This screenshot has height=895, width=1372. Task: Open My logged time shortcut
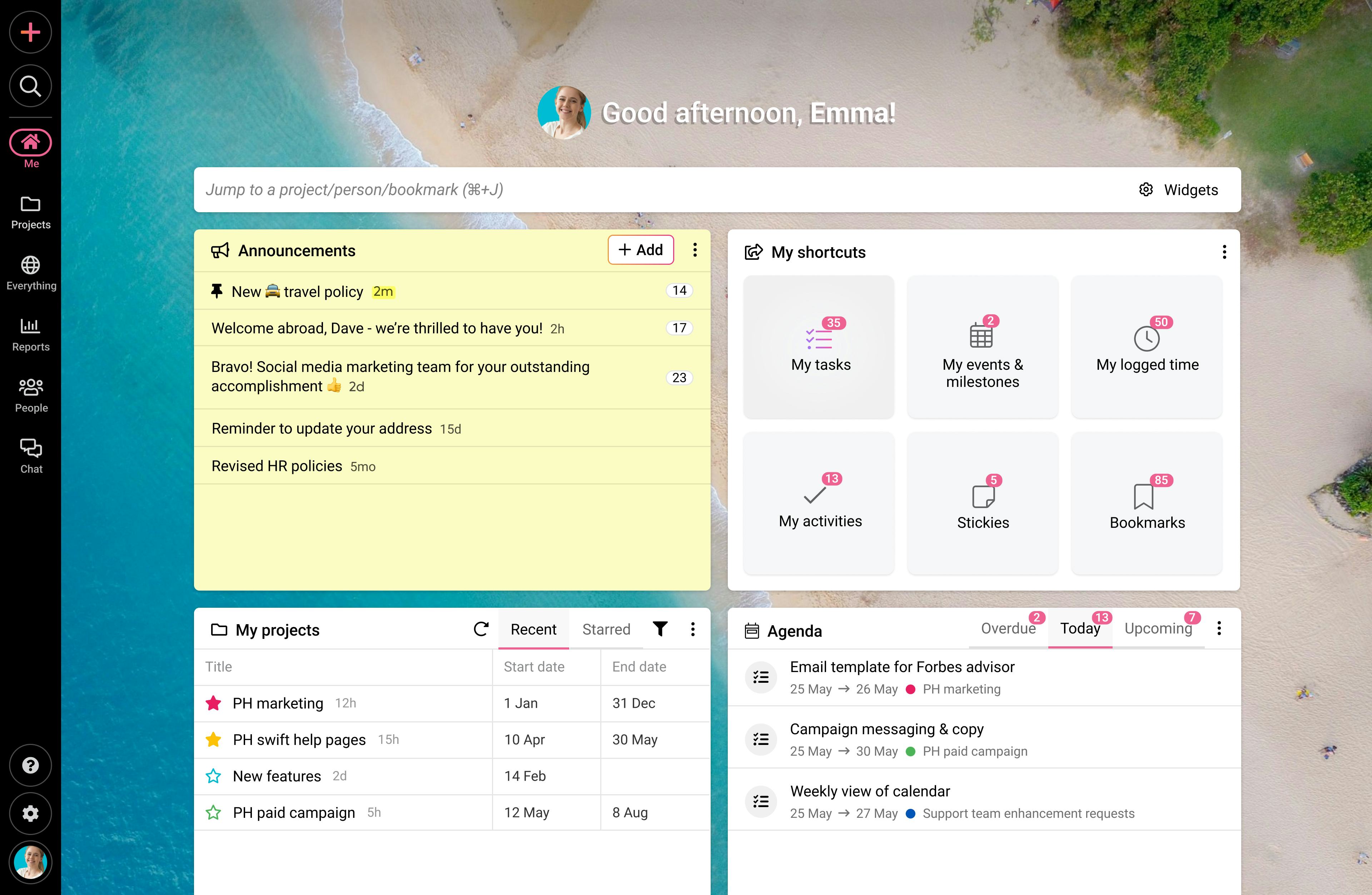pos(1146,346)
